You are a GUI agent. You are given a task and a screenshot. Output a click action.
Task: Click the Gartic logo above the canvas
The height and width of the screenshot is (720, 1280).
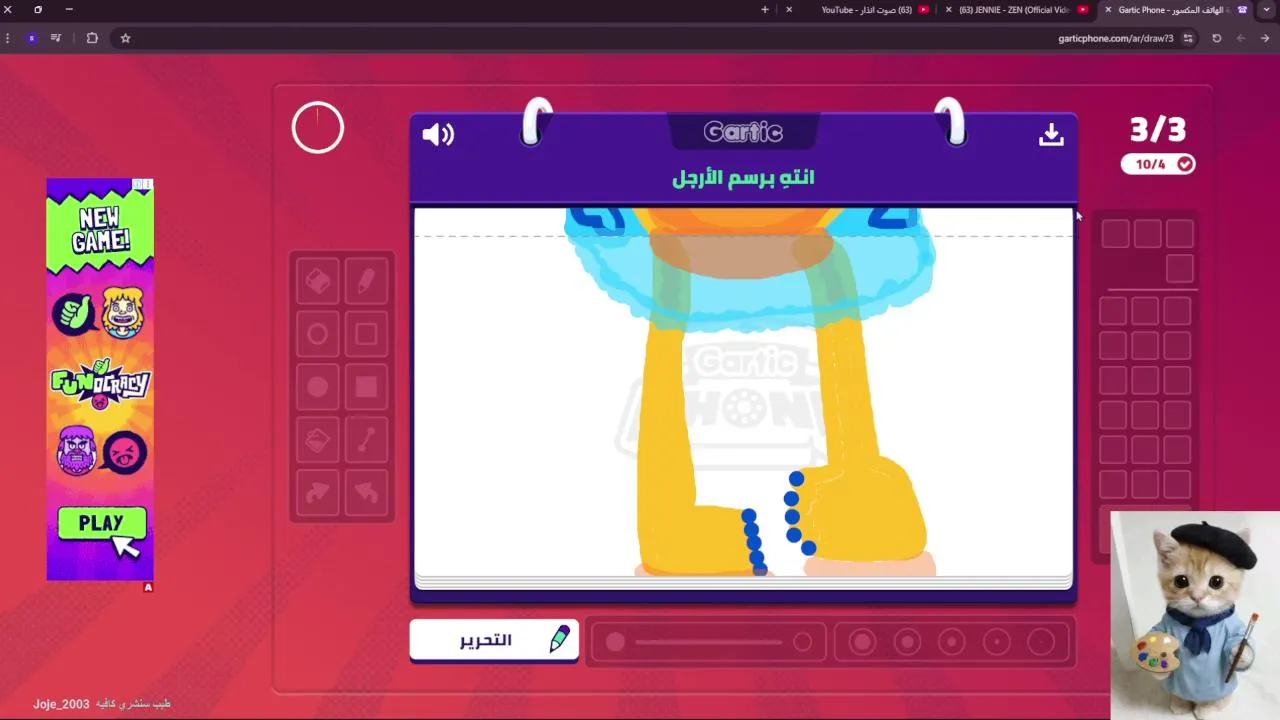(x=743, y=132)
